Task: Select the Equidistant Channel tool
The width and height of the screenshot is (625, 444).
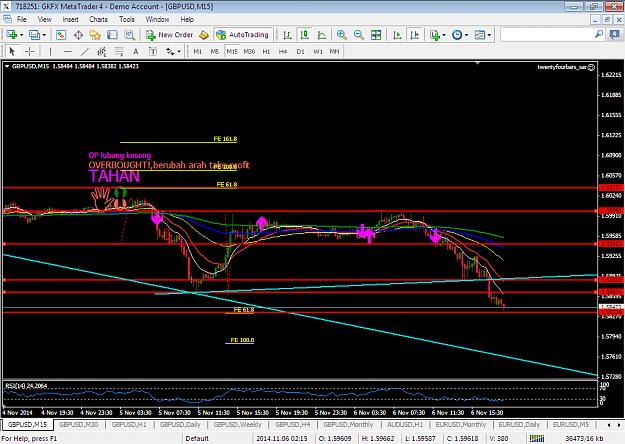Action: pyautogui.click(x=102, y=51)
